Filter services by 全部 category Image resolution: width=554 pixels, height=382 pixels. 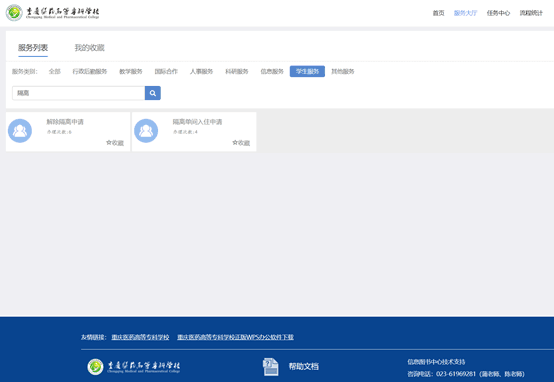pyautogui.click(x=54, y=71)
